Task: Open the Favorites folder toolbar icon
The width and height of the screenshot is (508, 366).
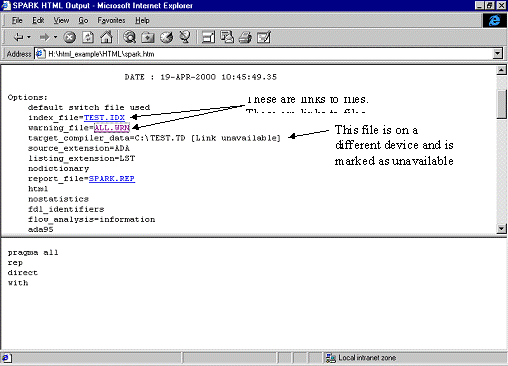Action: 148,37
